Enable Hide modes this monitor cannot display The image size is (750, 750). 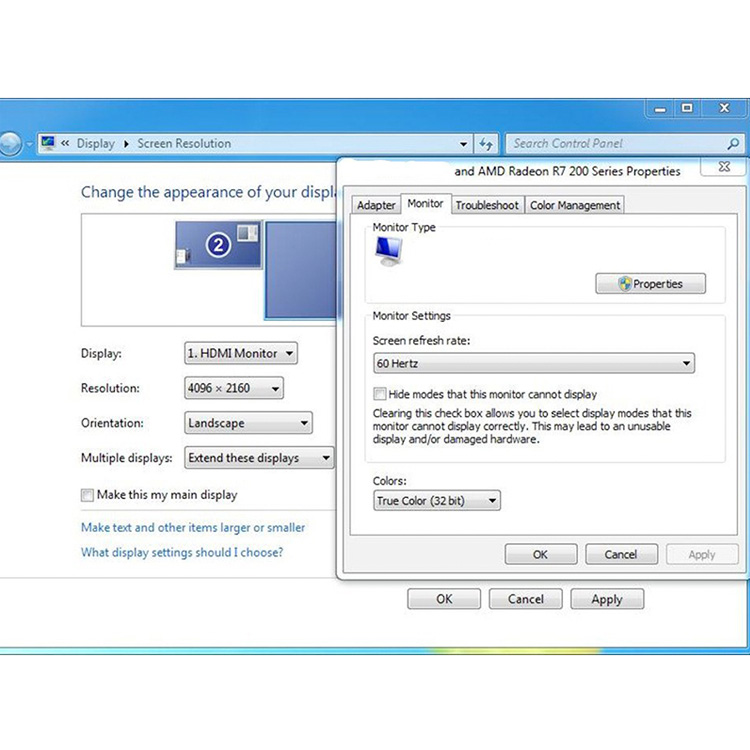tap(380, 394)
